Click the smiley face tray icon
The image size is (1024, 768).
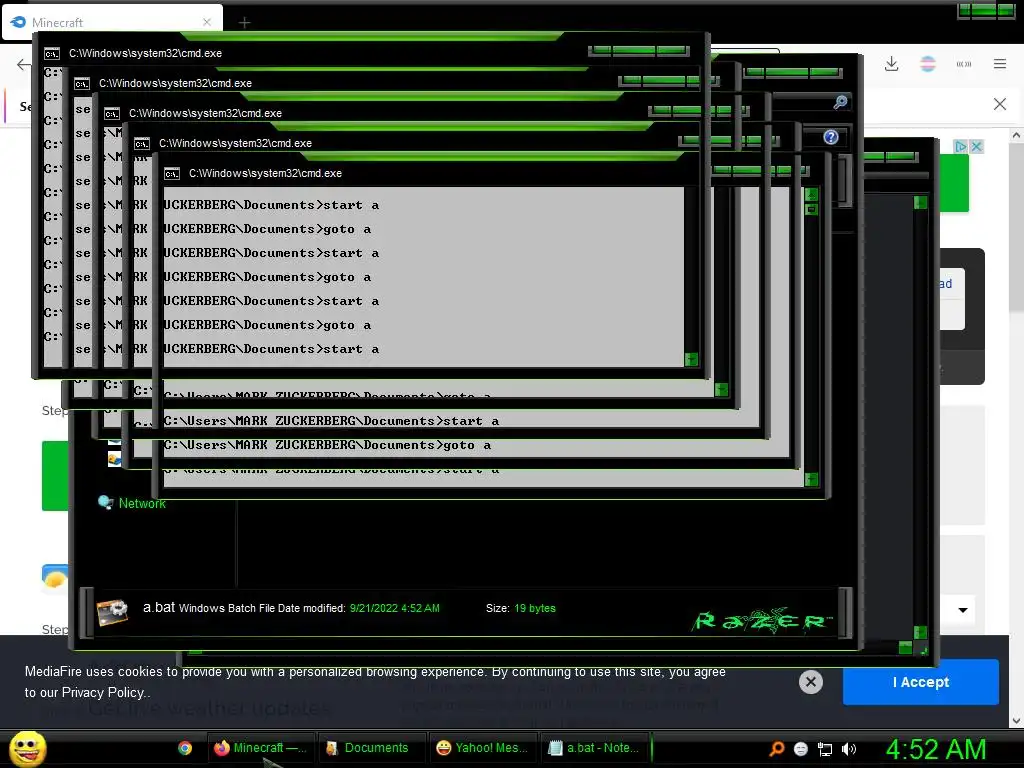(801, 749)
